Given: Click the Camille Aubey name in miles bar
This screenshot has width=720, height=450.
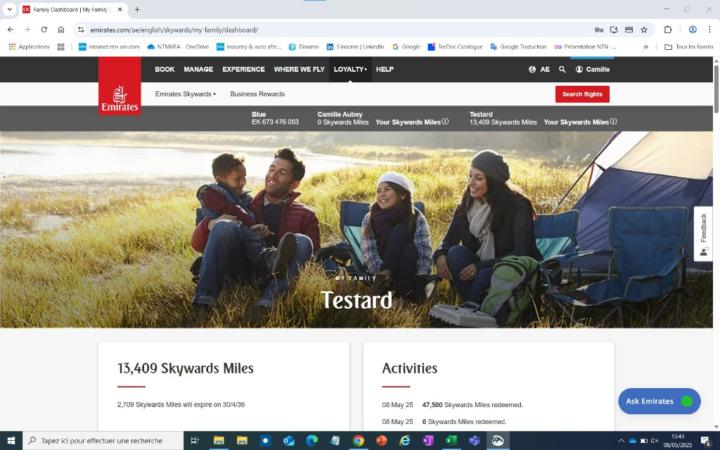Looking at the screenshot, I should 340,114.
